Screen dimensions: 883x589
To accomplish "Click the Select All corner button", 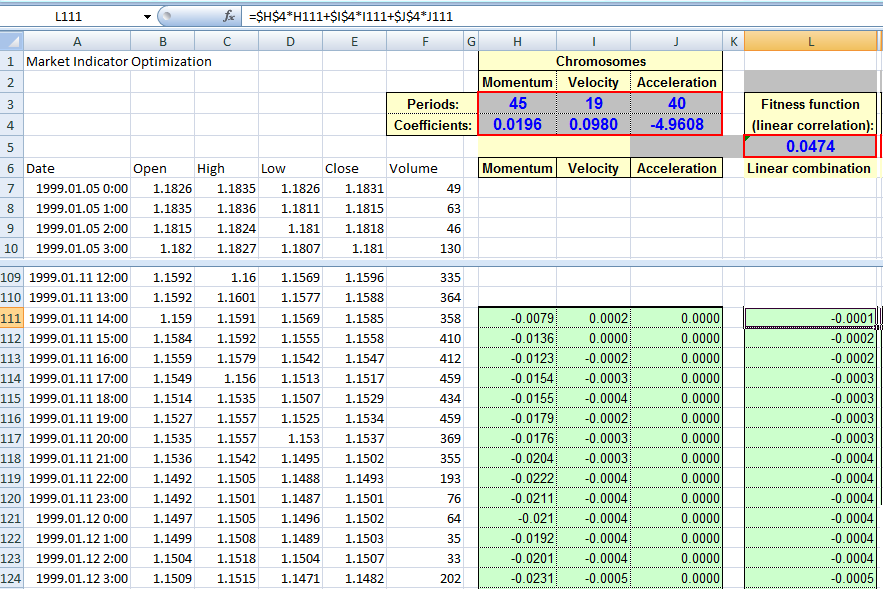I will click(x=11, y=41).
